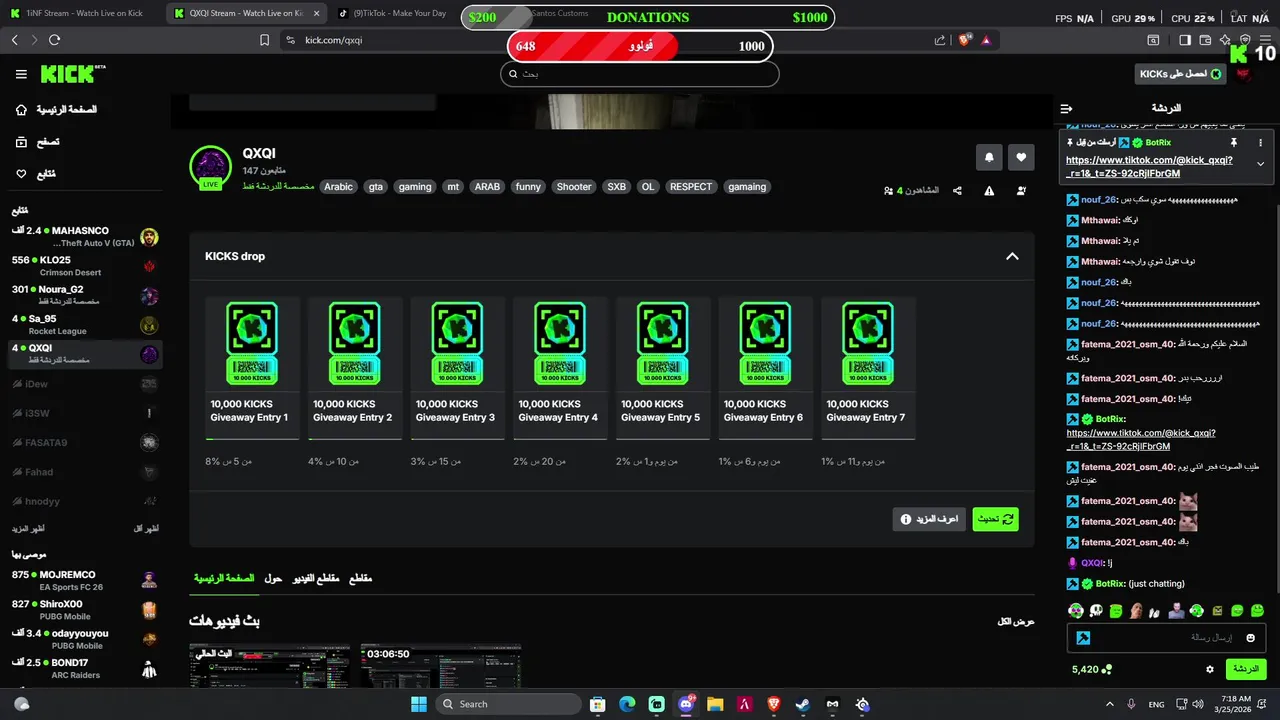1280x720 pixels.
Task: Click the Windows Start button
Action: 418,704
